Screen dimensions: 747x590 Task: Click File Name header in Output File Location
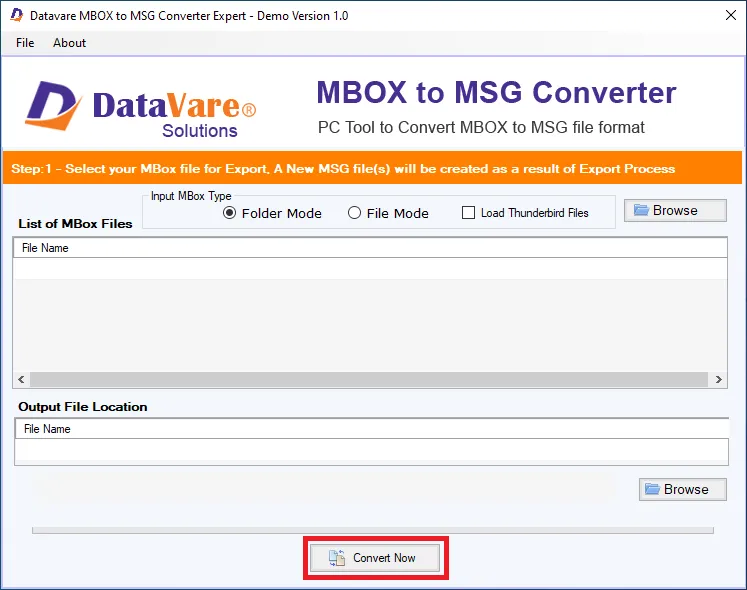click(x=372, y=429)
